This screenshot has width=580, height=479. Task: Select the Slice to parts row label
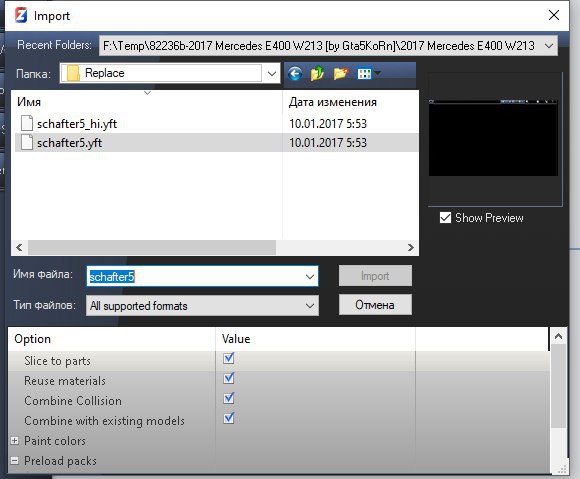click(x=57, y=361)
